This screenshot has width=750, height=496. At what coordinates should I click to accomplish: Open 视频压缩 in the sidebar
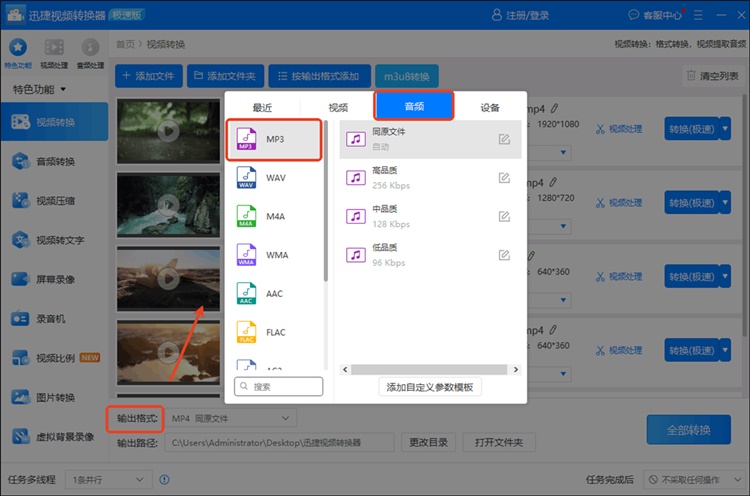[x=54, y=201]
